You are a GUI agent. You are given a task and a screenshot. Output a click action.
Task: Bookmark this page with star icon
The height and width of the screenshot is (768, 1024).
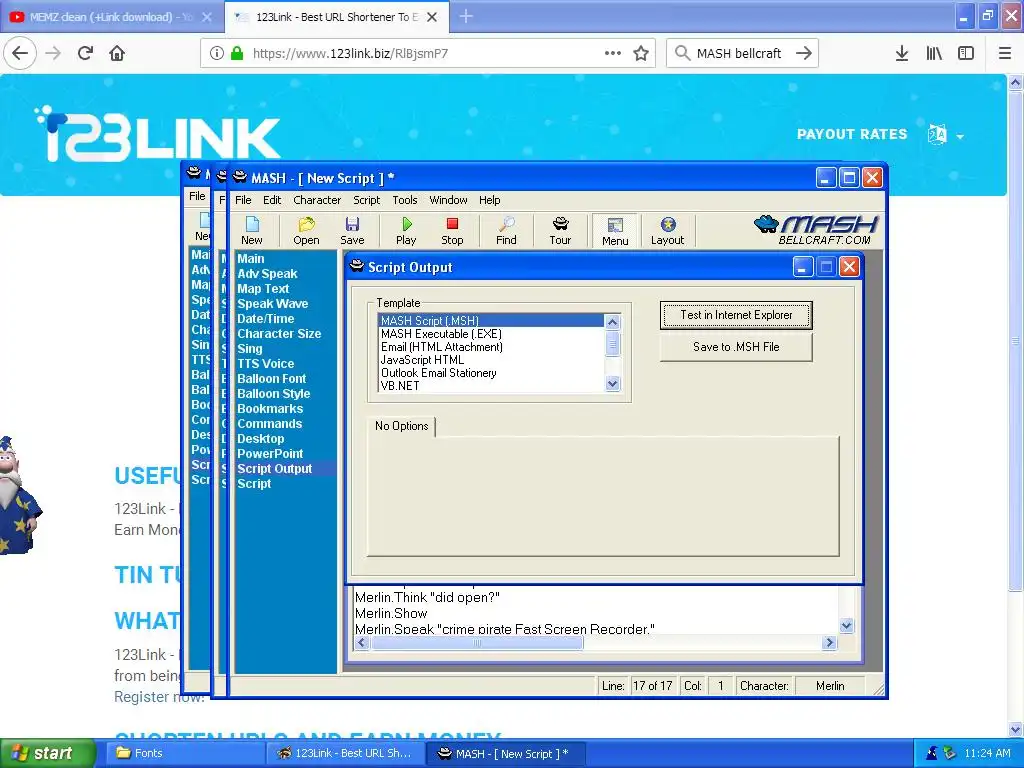[641, 53]
